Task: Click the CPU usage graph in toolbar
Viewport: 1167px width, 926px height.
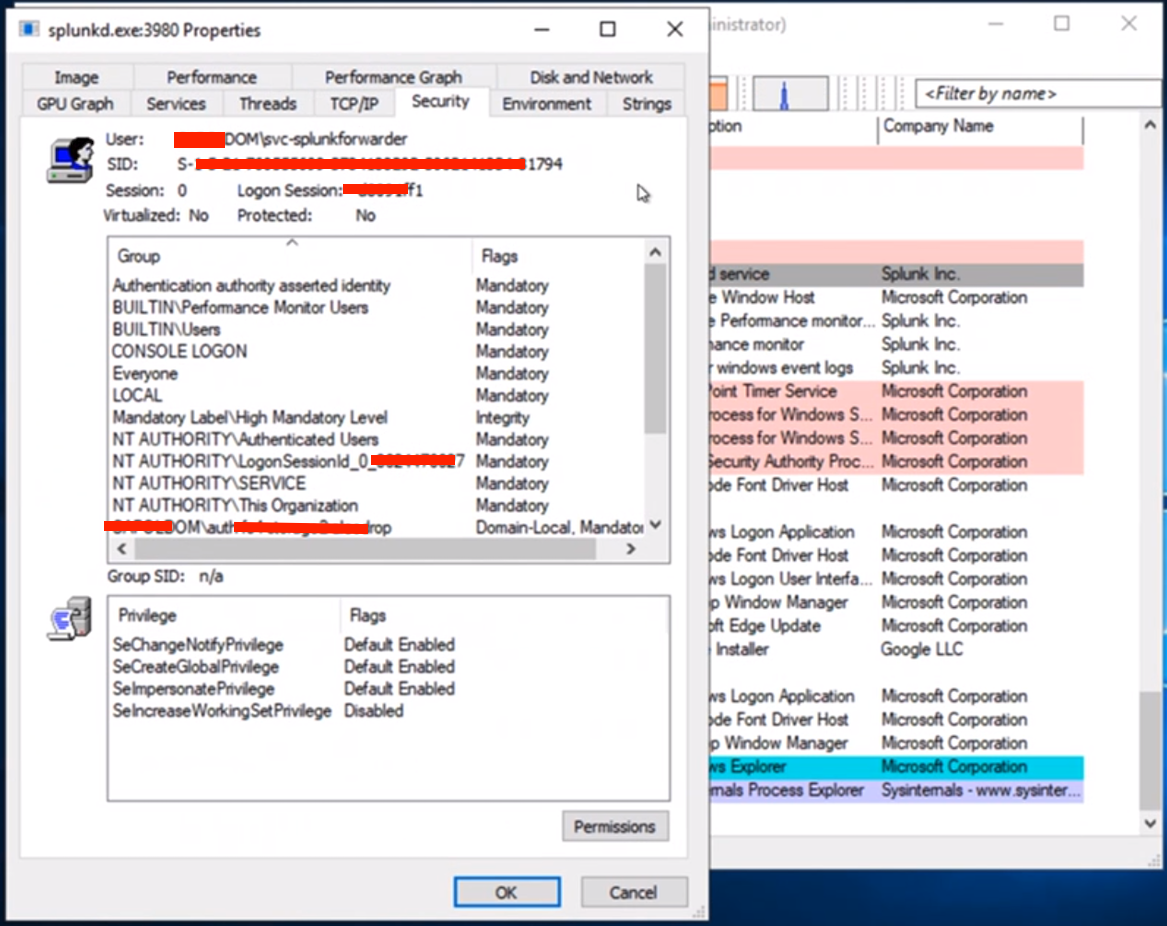Action: pos(789,94)
